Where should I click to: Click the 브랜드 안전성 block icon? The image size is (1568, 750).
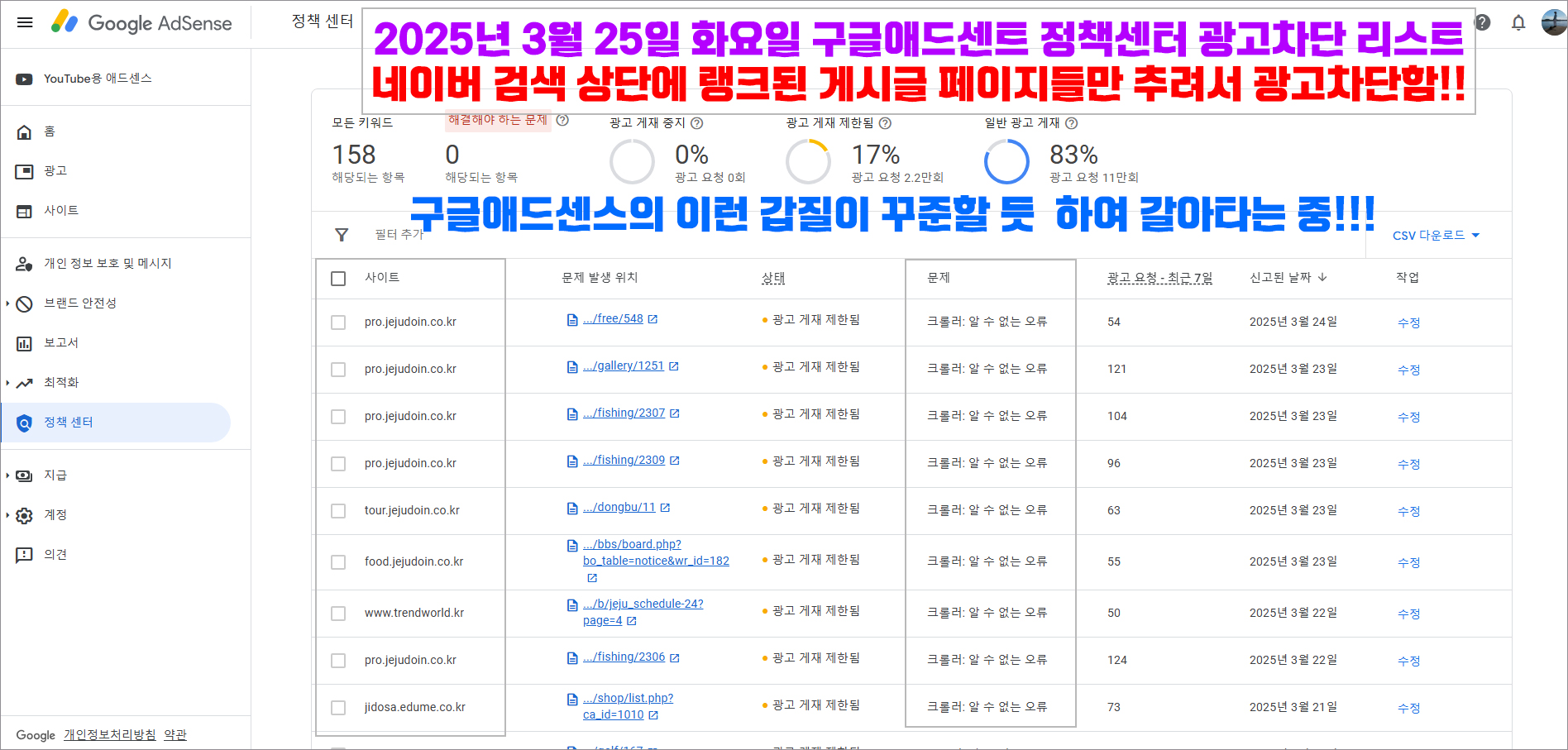point(25,303)
